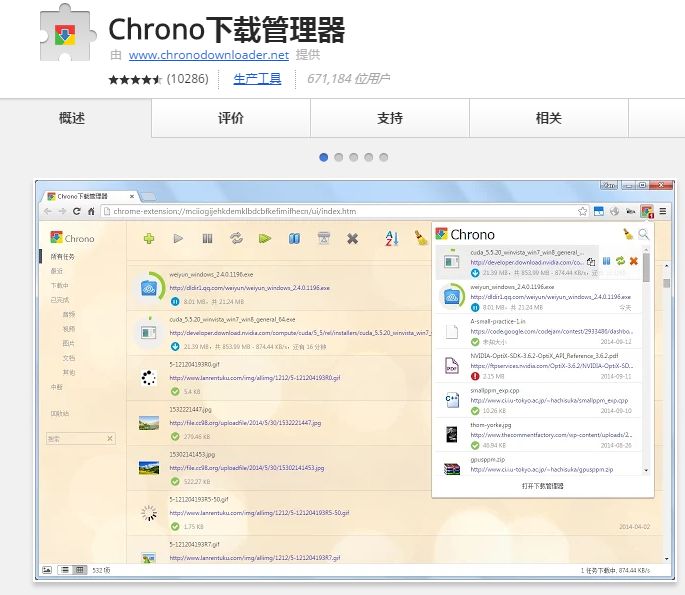
Task: Select the third carousel dot
Action: pyautogui.click(x=354, y=157)
